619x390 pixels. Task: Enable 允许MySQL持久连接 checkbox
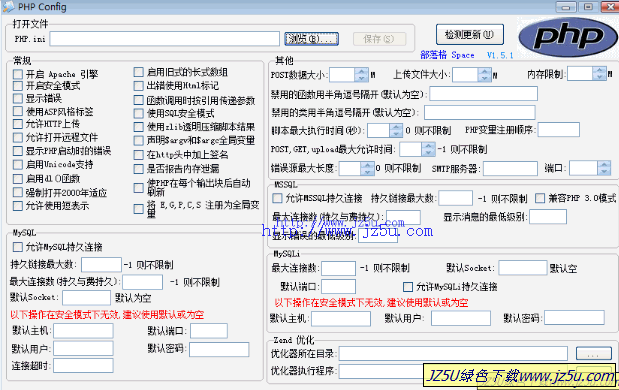pos(18,247)
